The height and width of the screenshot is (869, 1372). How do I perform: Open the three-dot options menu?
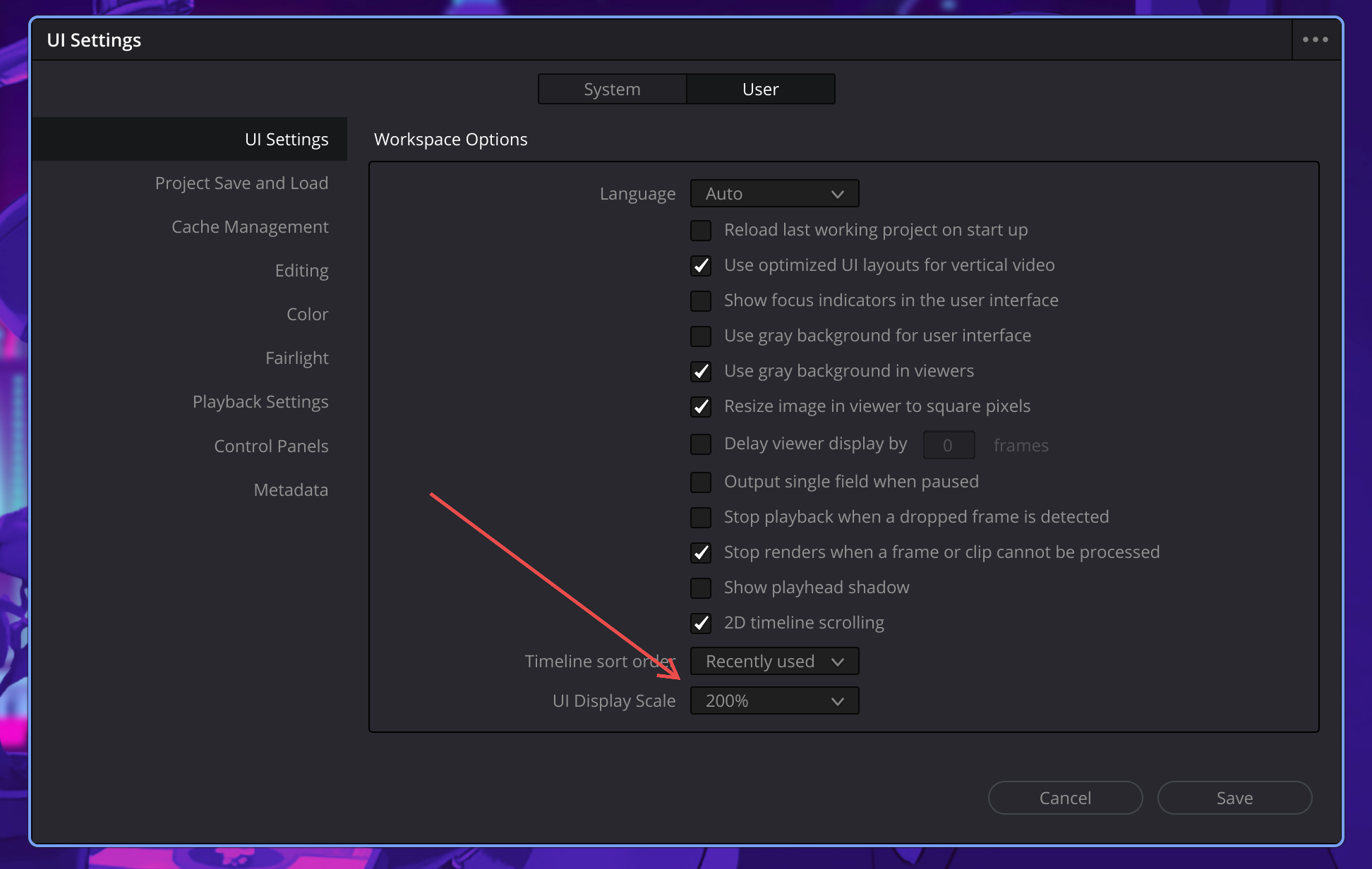pos(1315,39)
